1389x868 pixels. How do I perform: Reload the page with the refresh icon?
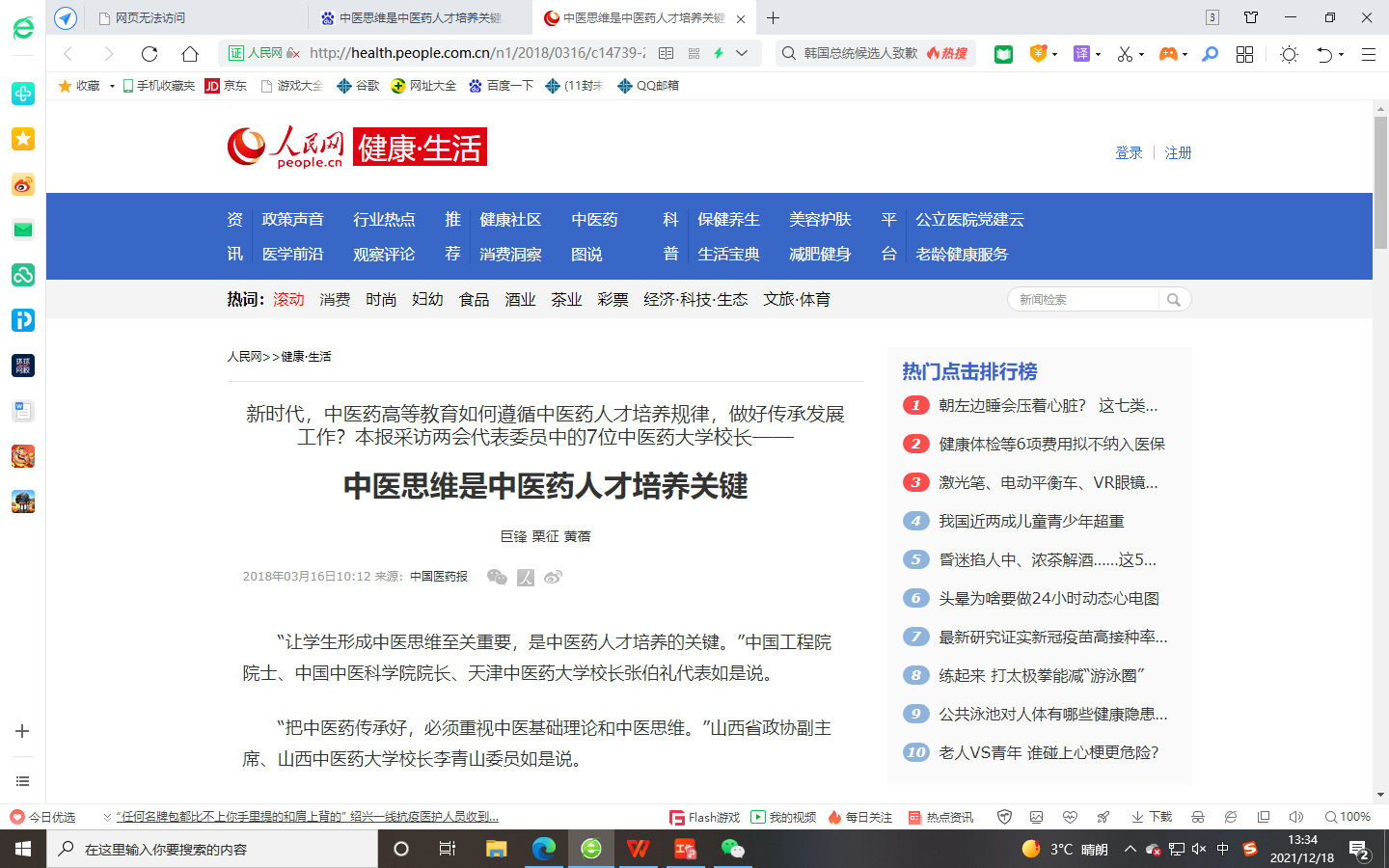click(x=149, y=54)
